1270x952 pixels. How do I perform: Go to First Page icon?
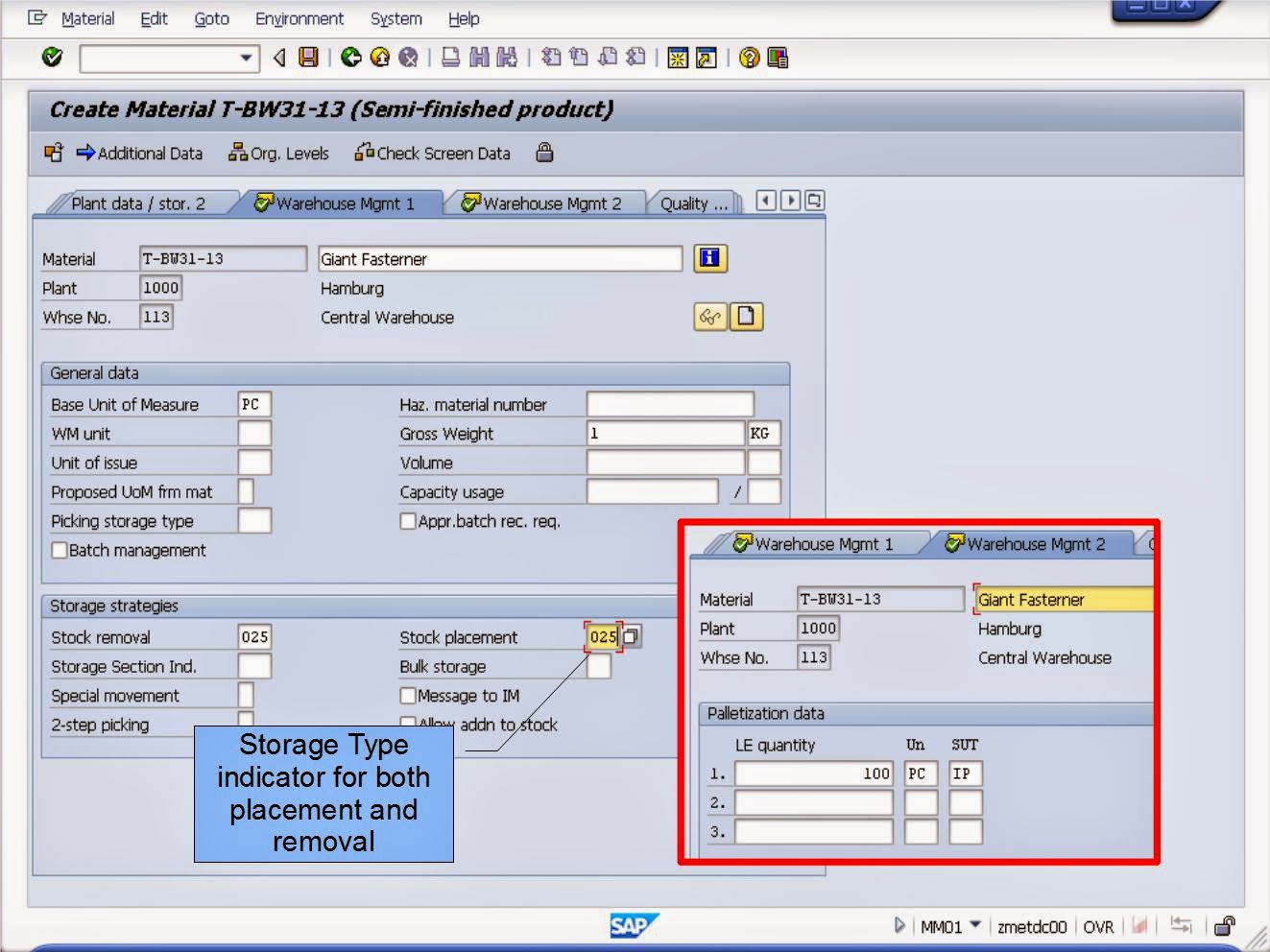click(x=551, y=58)
